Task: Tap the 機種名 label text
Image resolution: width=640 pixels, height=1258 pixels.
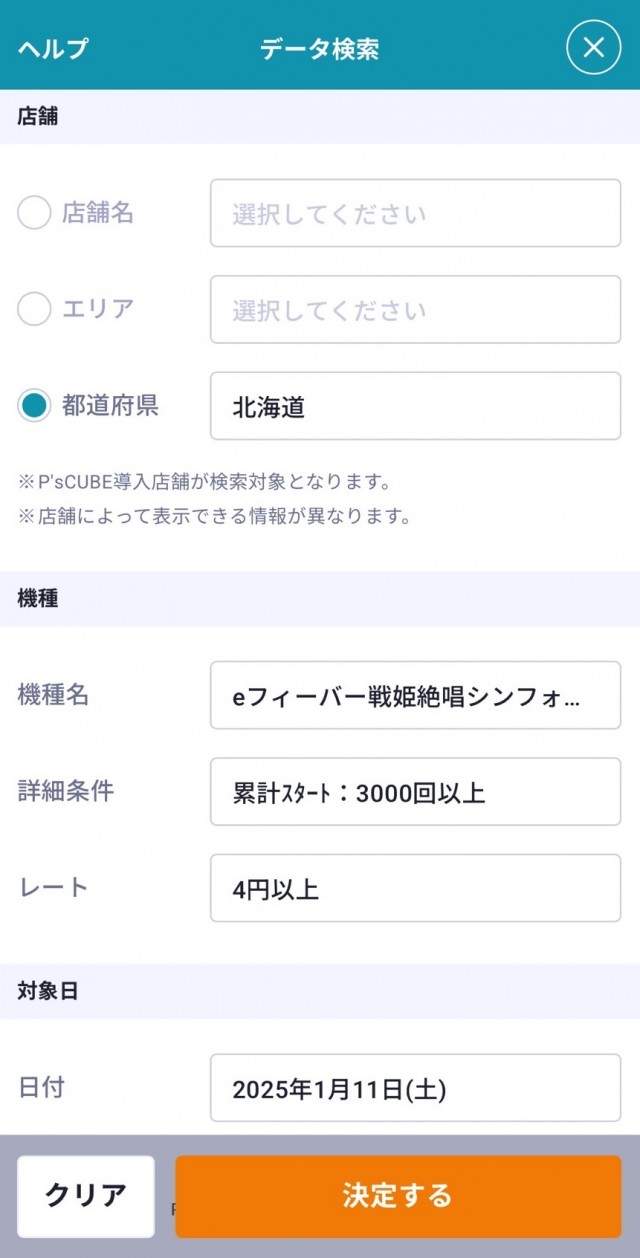Action: [54, 695]
